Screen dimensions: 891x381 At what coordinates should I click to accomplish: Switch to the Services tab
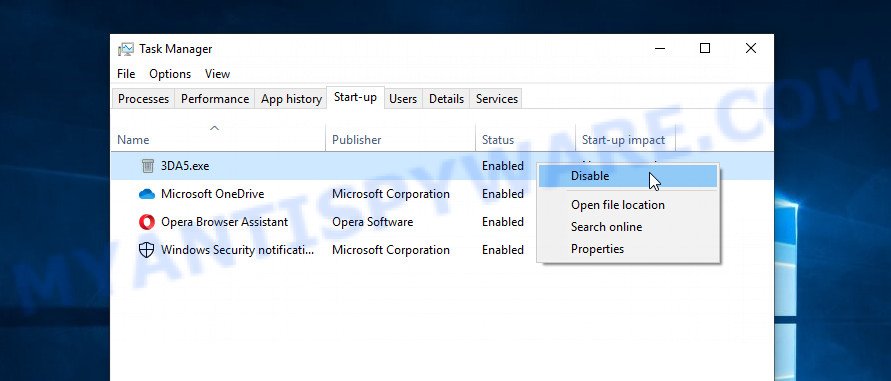[497, 99]
